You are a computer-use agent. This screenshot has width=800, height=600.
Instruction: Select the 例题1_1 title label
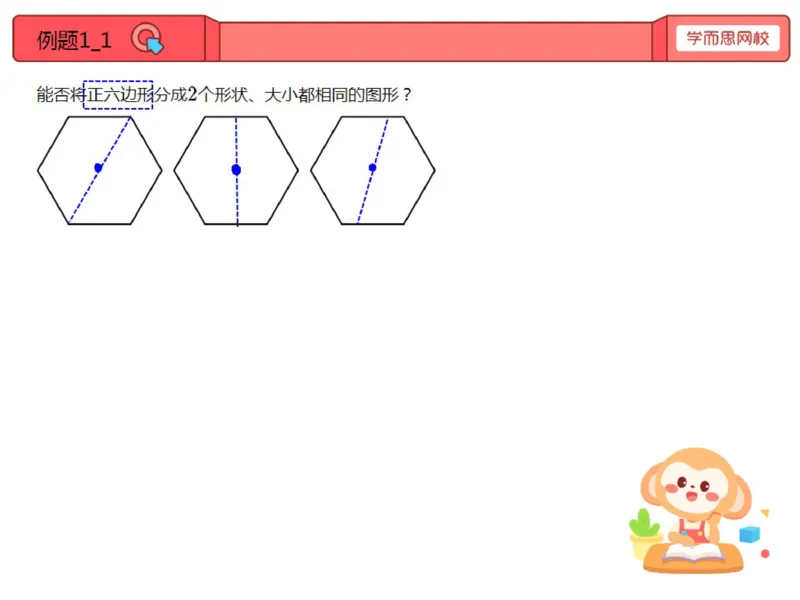(x=74, y=40)
